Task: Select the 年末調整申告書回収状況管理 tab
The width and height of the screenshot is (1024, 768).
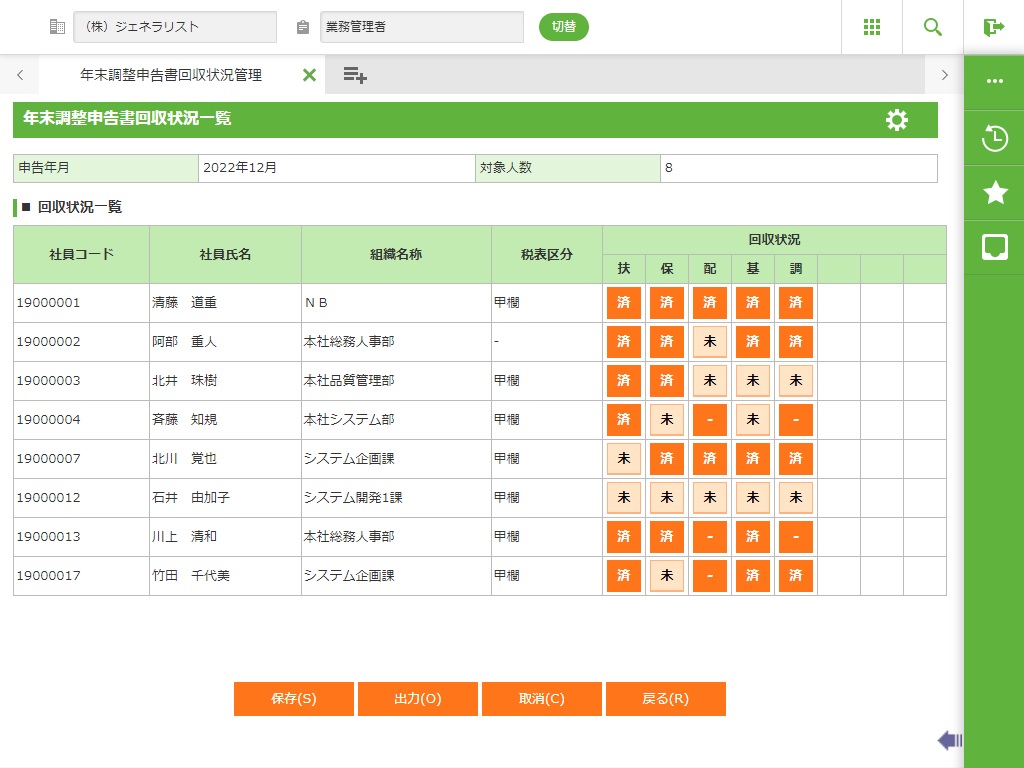Action: 170,75
